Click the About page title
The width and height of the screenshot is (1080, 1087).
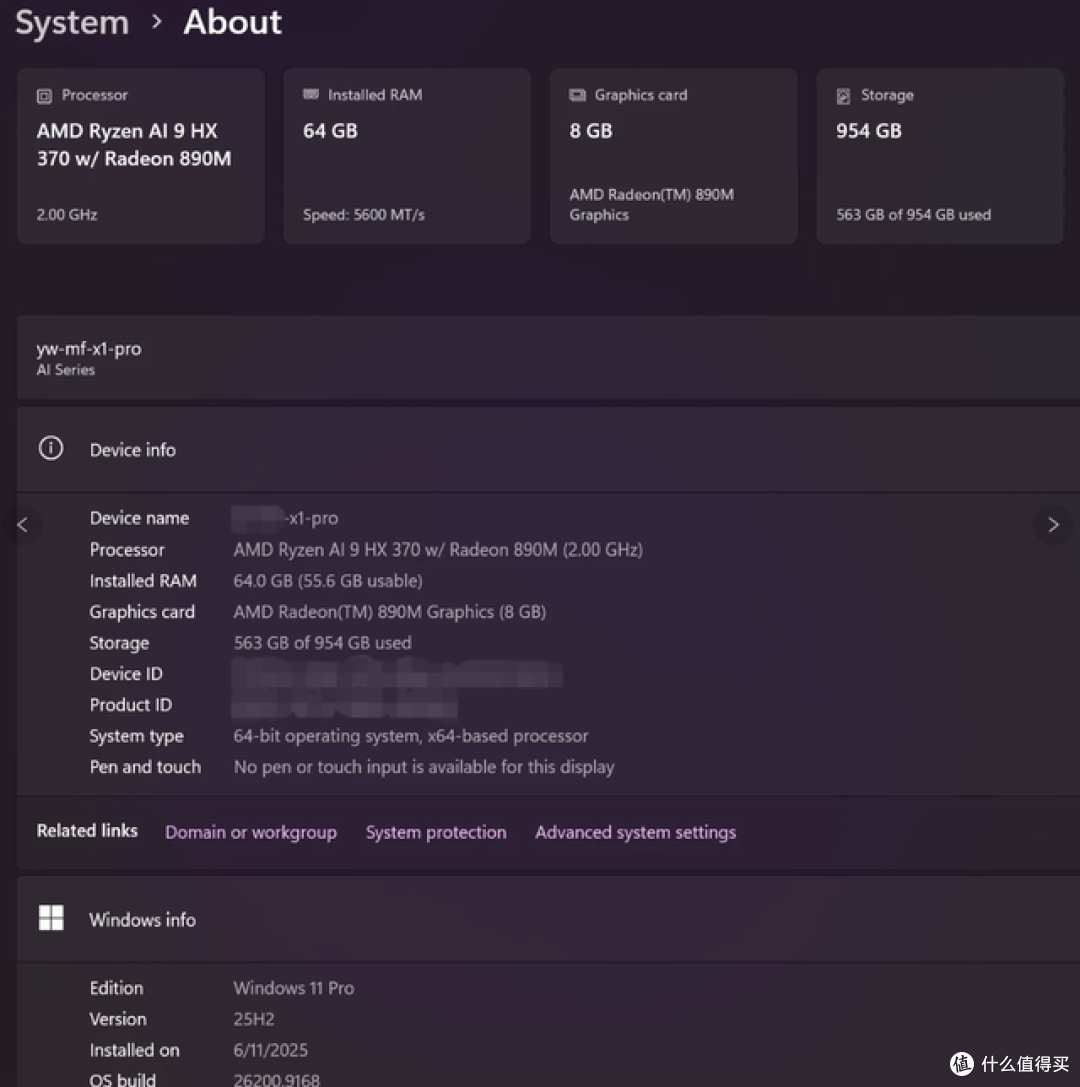[232, 22]
